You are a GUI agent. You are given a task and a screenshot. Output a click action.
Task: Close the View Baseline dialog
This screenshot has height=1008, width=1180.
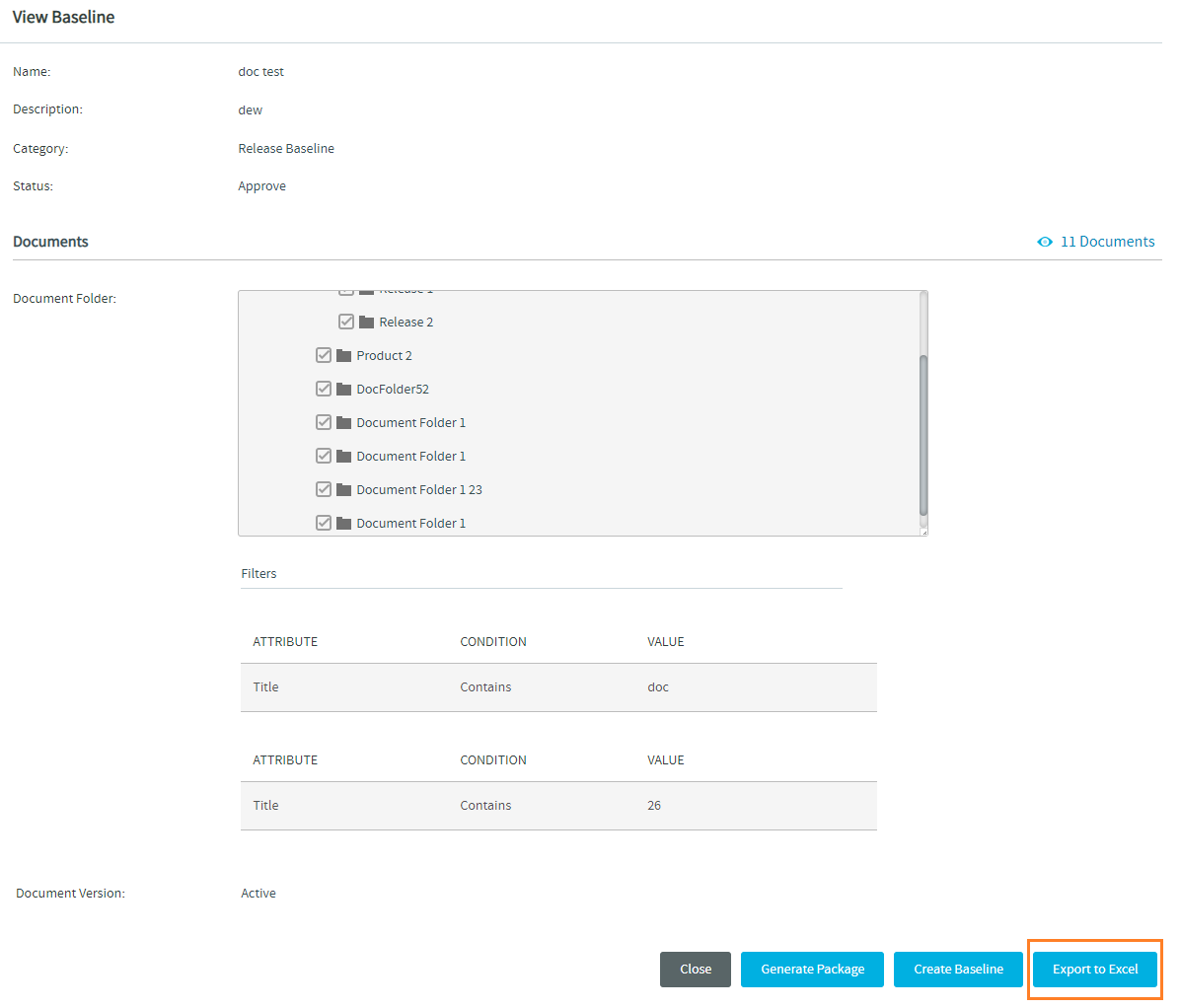pyautogui.click(x=696, y=969)
